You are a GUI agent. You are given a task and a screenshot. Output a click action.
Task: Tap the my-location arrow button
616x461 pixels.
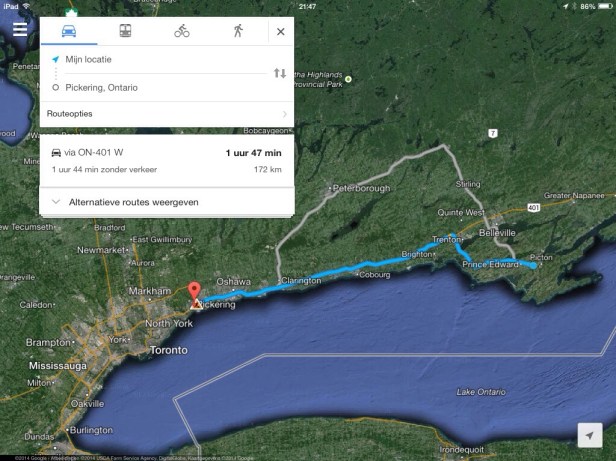[x=590, y=435]
